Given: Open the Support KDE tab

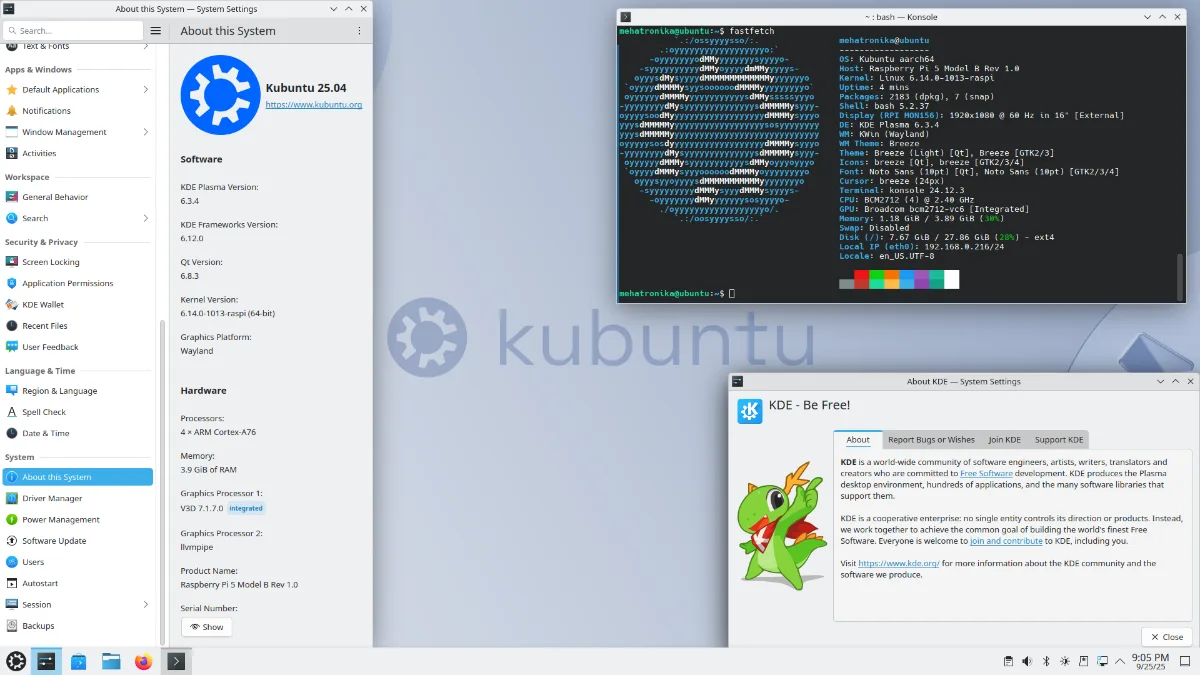Looking at the screenshot, I should pos(1058,440).
